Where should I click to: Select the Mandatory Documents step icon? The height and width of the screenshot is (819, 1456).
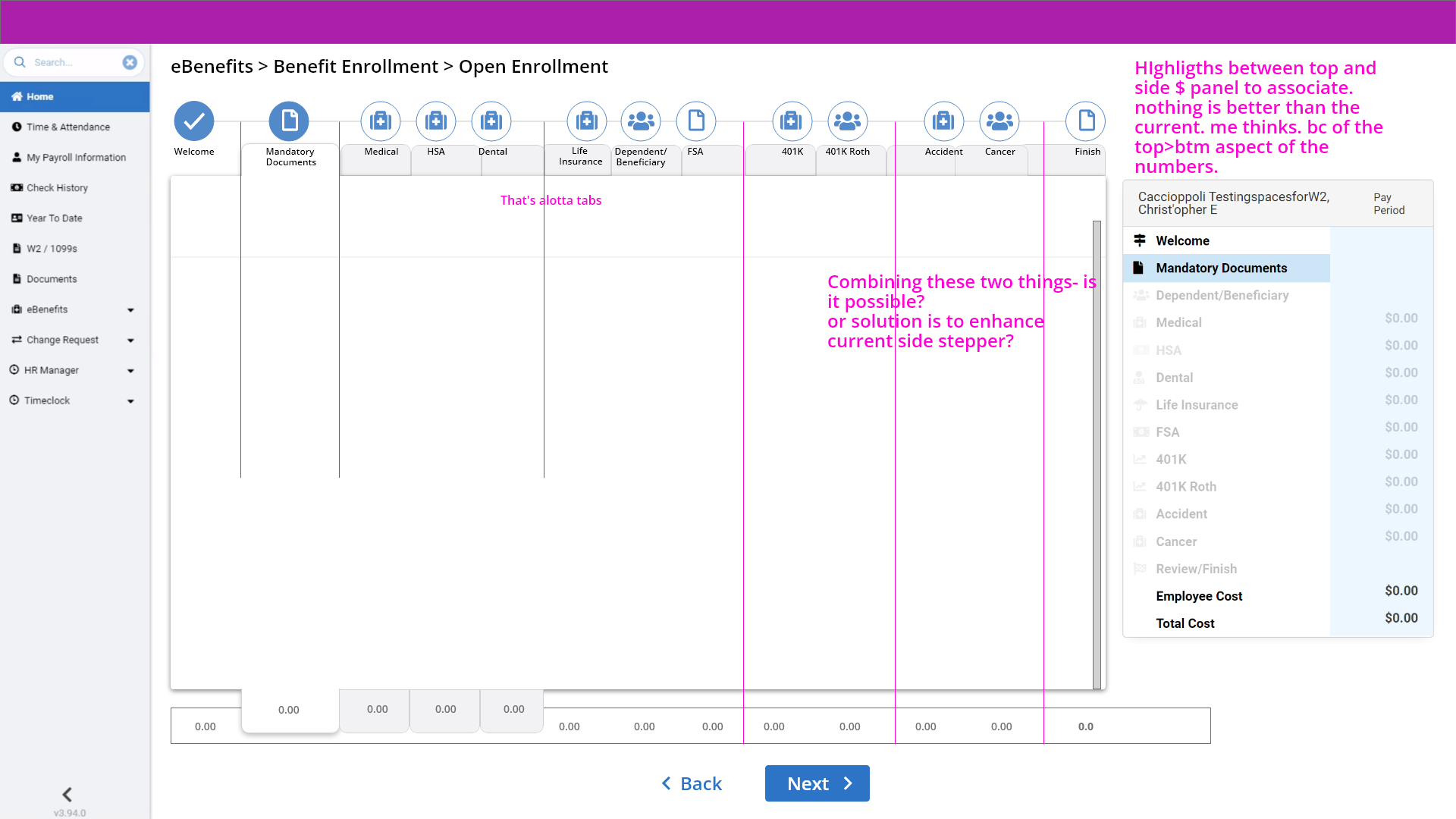290,121
